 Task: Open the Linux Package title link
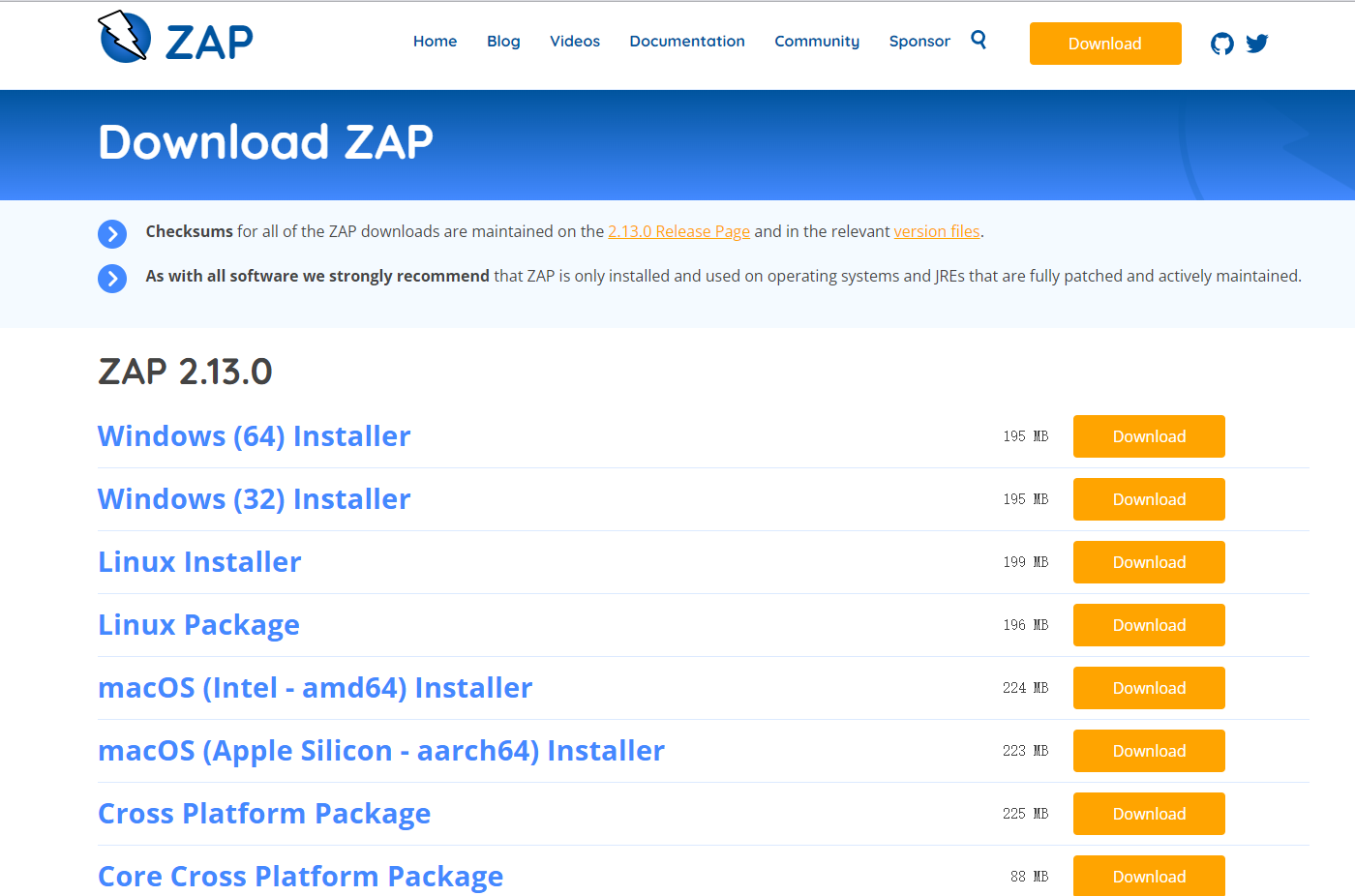[x=198, y=625]
